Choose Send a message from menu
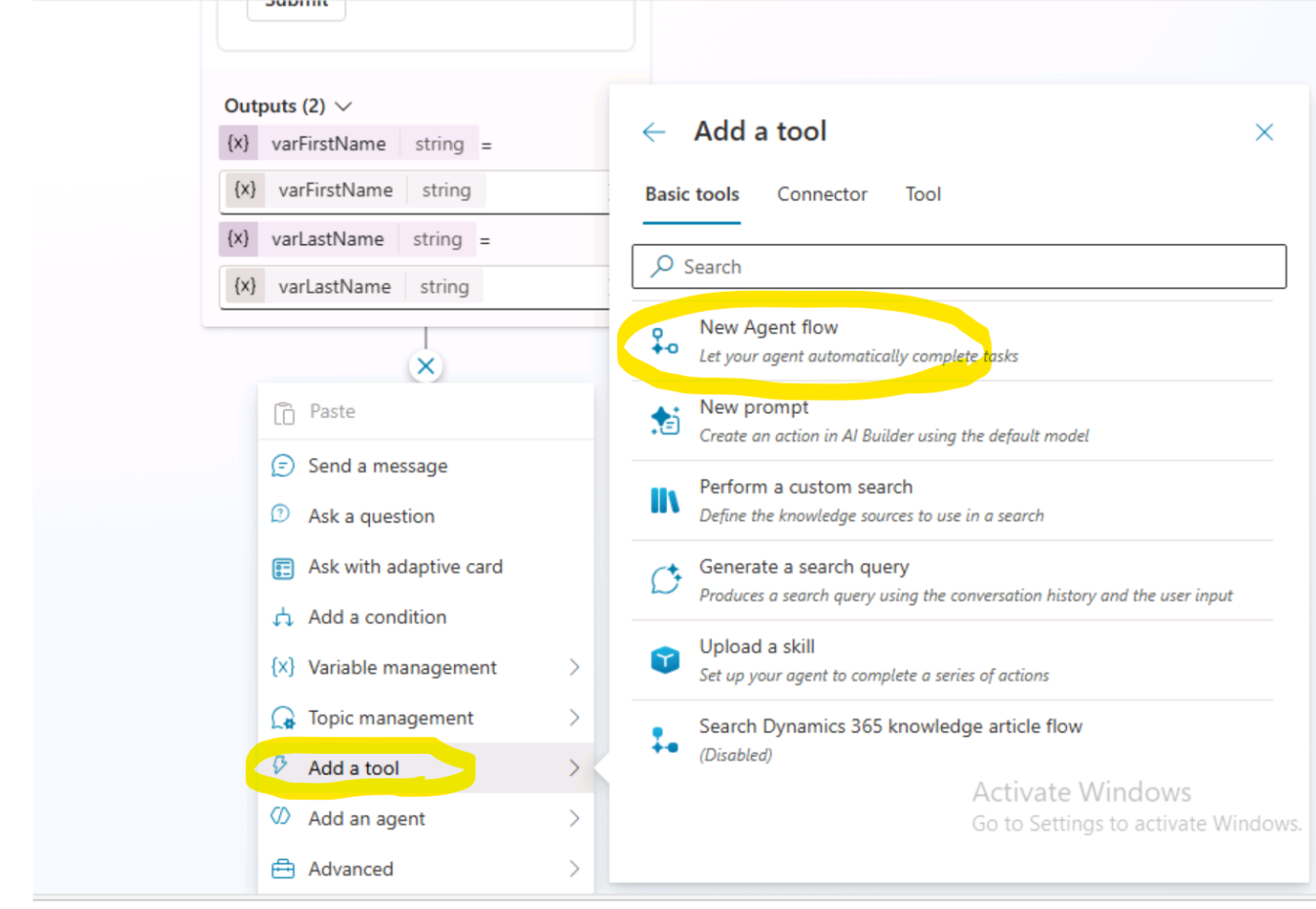Viewport: 1316px width, 909px height. tap(378, 466)
